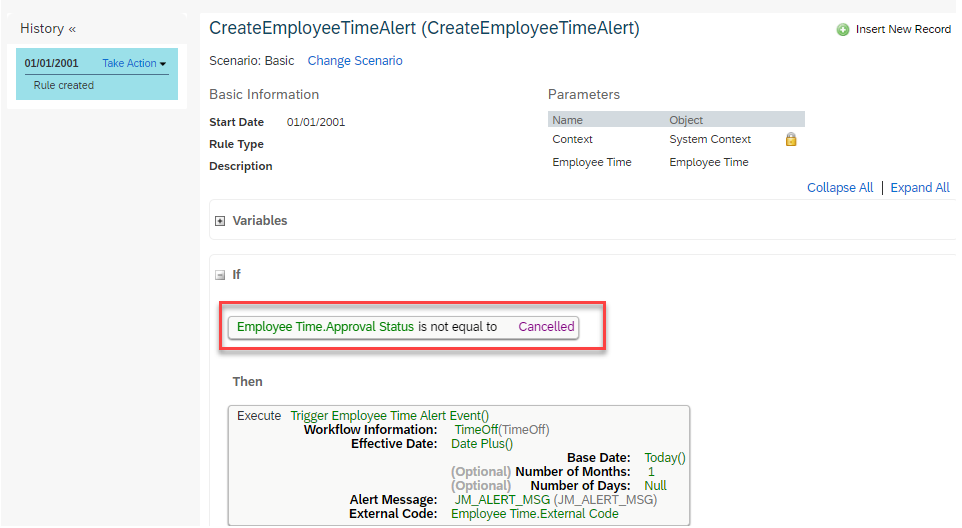
Task: Click Employee Time.External Code value
Action: point(535,515)
